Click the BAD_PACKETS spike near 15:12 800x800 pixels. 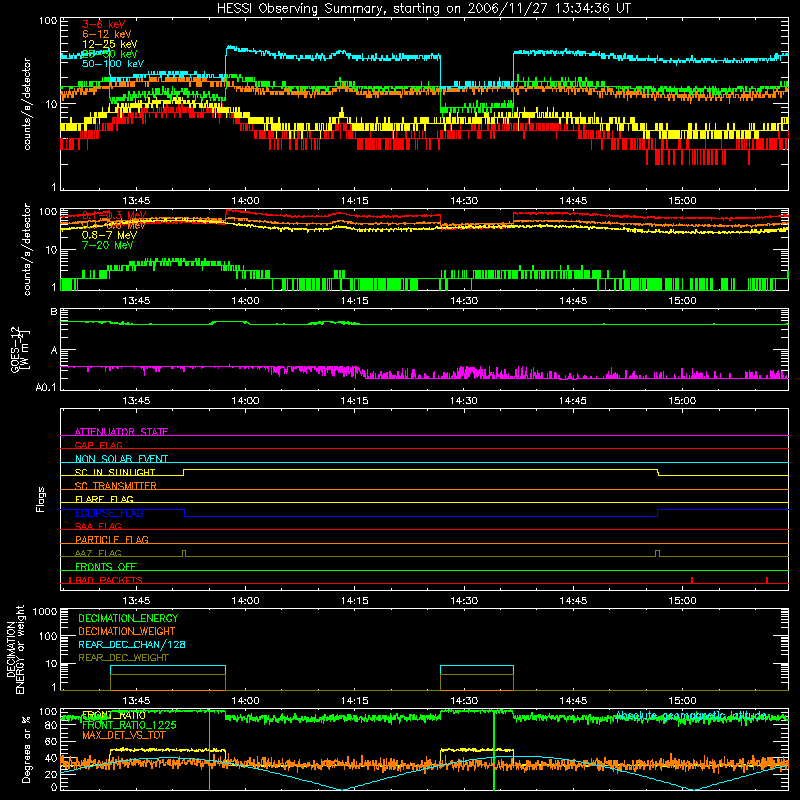(767, 580)
